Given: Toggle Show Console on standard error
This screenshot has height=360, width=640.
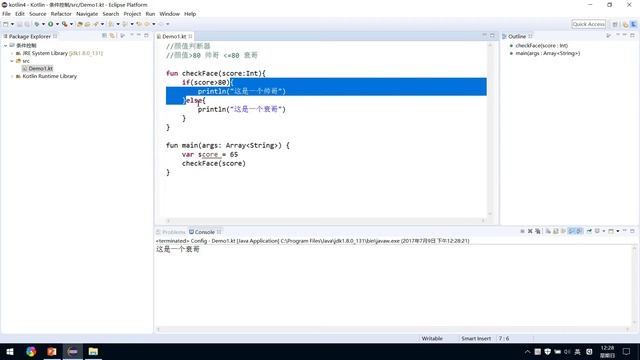Looking at the screenshot, I should pyautogui.click(x=579, y=231).
